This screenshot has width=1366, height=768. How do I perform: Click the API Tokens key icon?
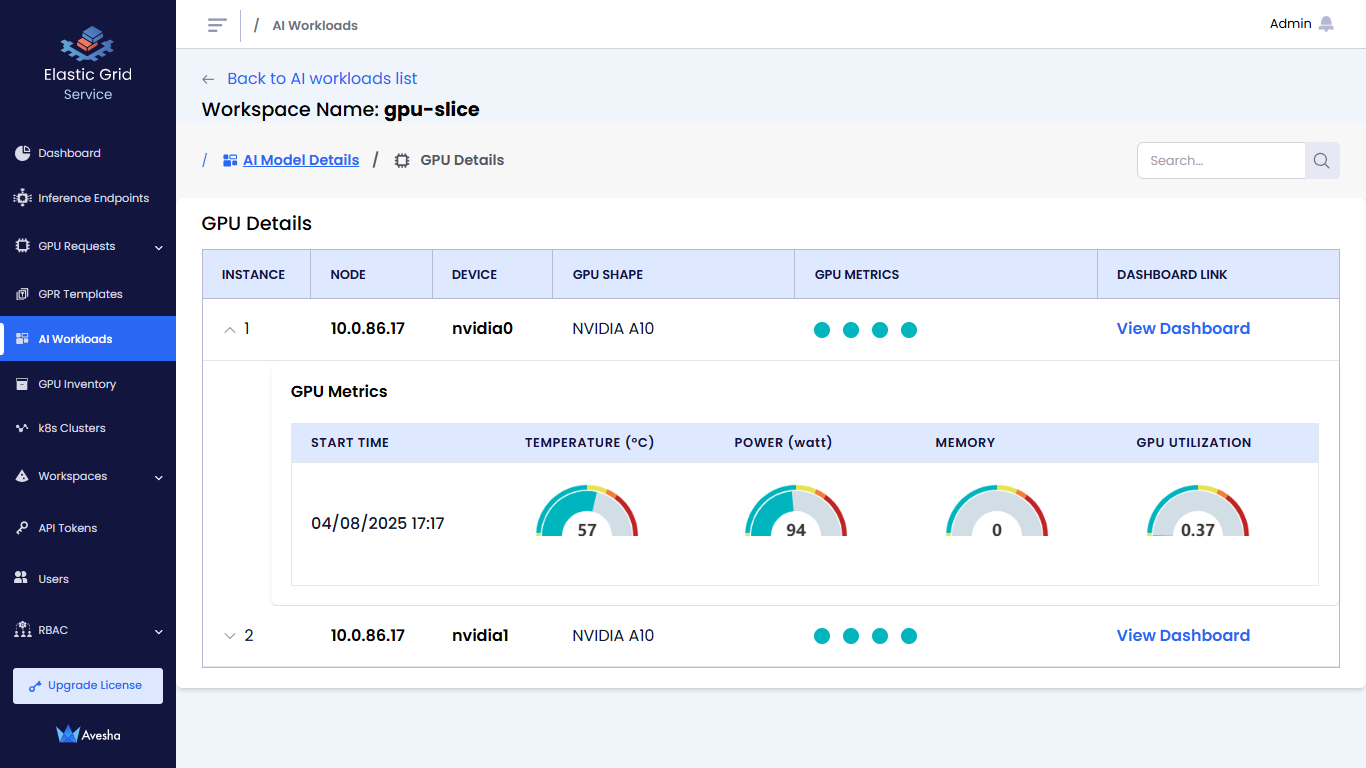(22, 528)
